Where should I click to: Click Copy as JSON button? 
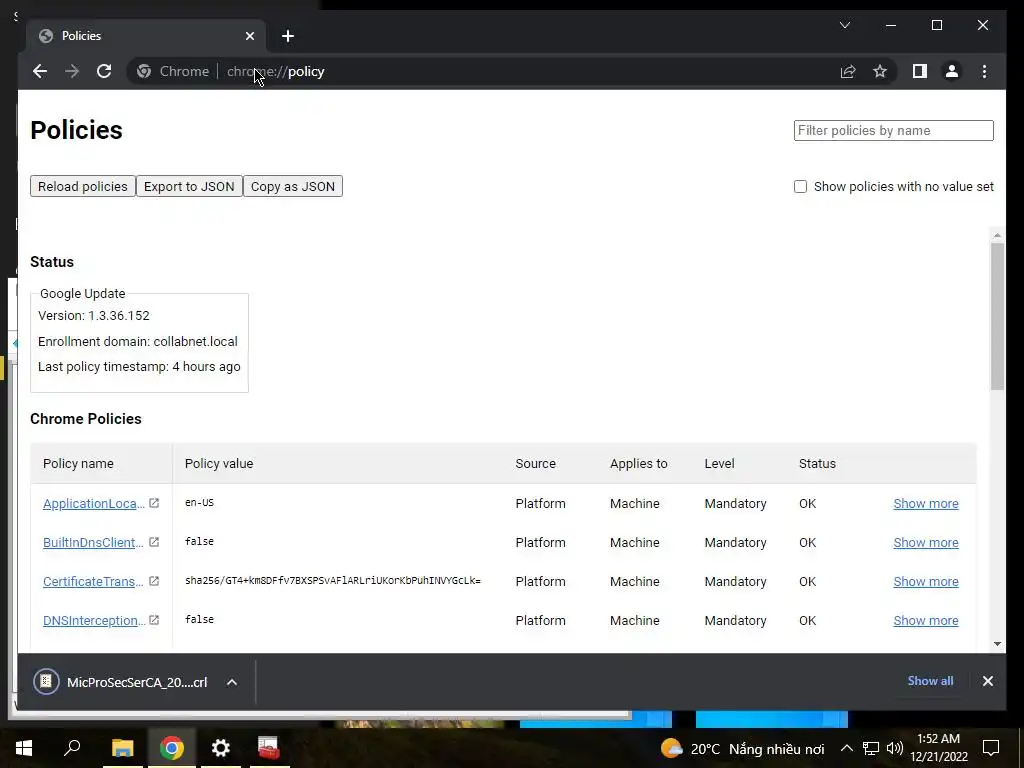pos(293,186)
